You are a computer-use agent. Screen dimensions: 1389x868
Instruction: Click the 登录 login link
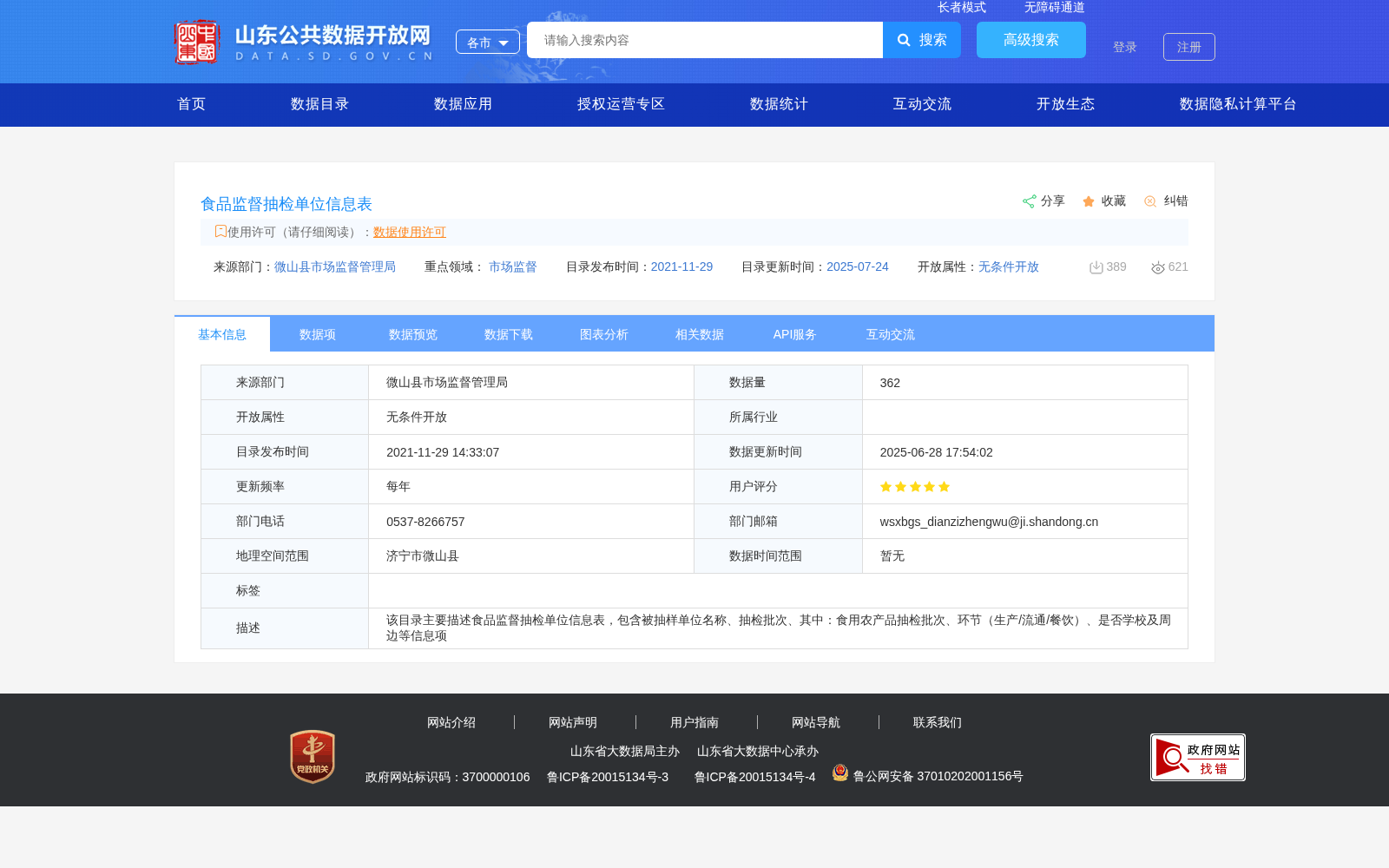[x=1125, y=47]
